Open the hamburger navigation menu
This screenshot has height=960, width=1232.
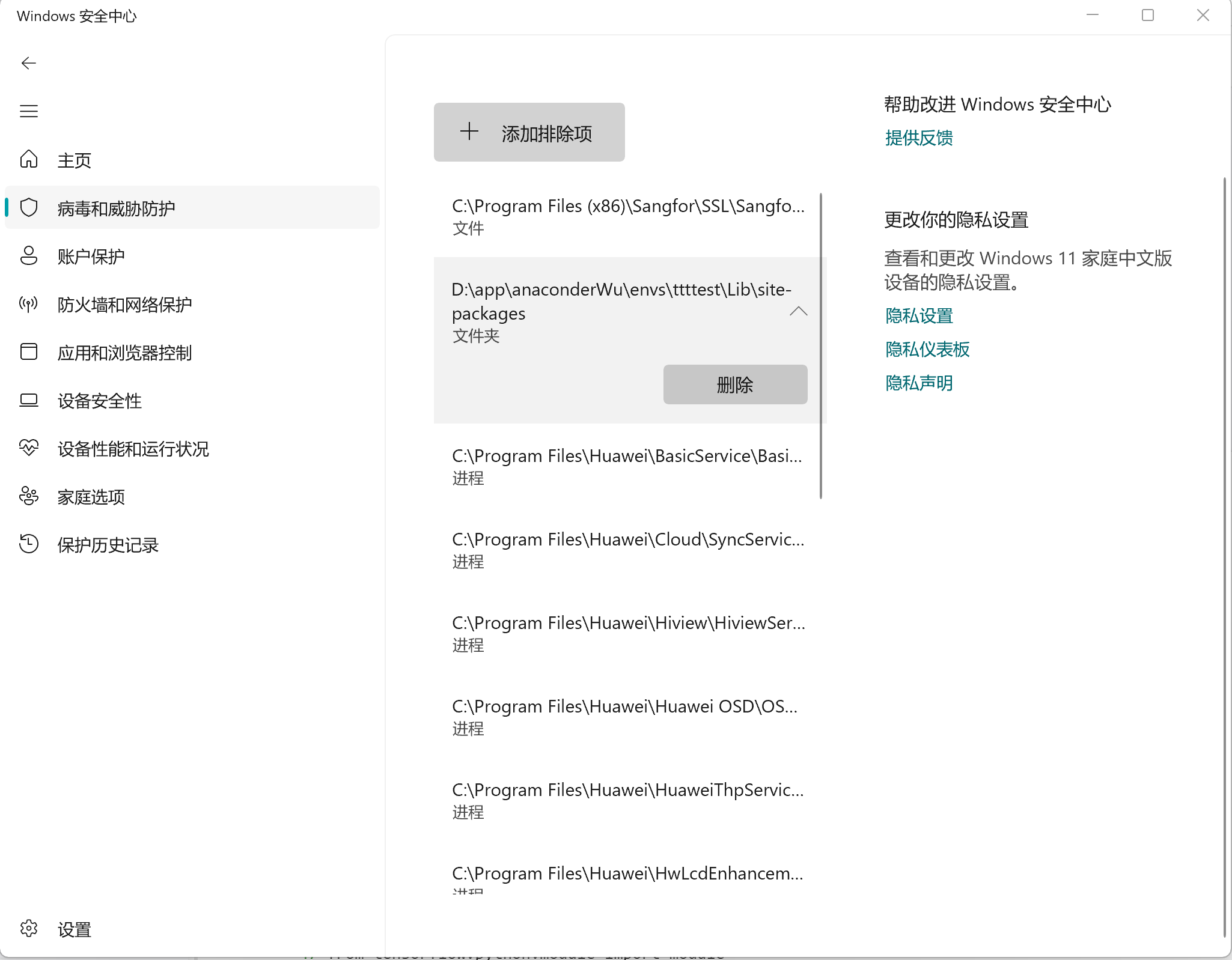tap(28, 111)
